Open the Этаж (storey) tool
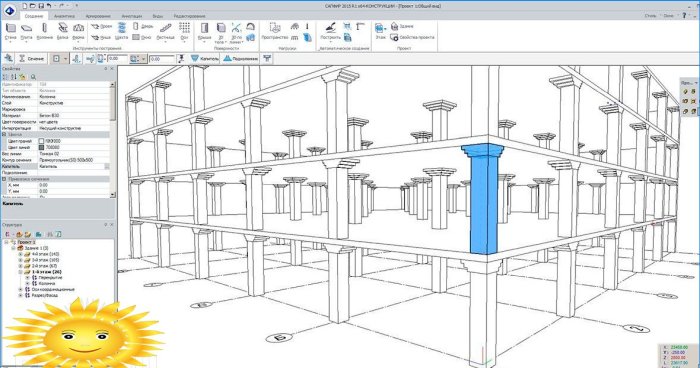This screenshot has width=700, height=368. tap(380, 31)
